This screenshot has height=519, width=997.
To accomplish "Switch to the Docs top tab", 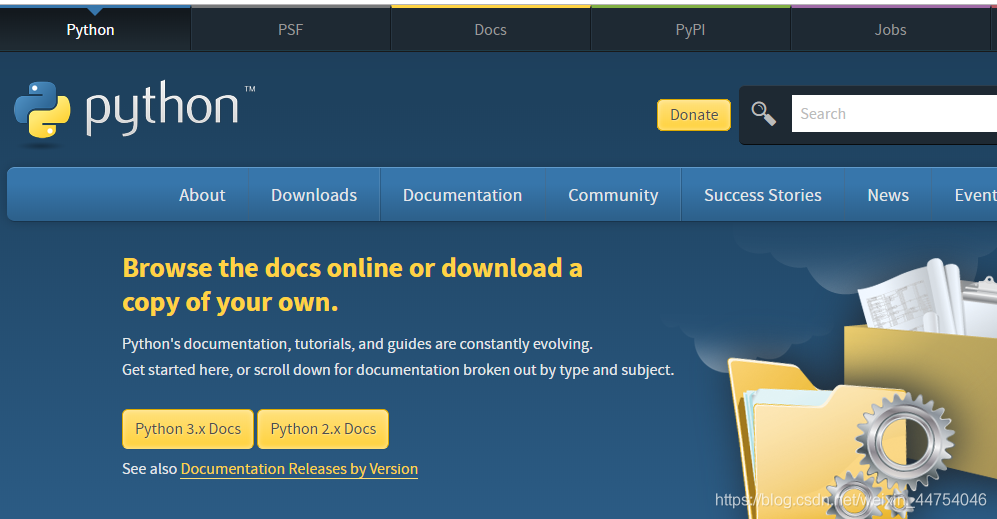I will [x=490, y=30].
